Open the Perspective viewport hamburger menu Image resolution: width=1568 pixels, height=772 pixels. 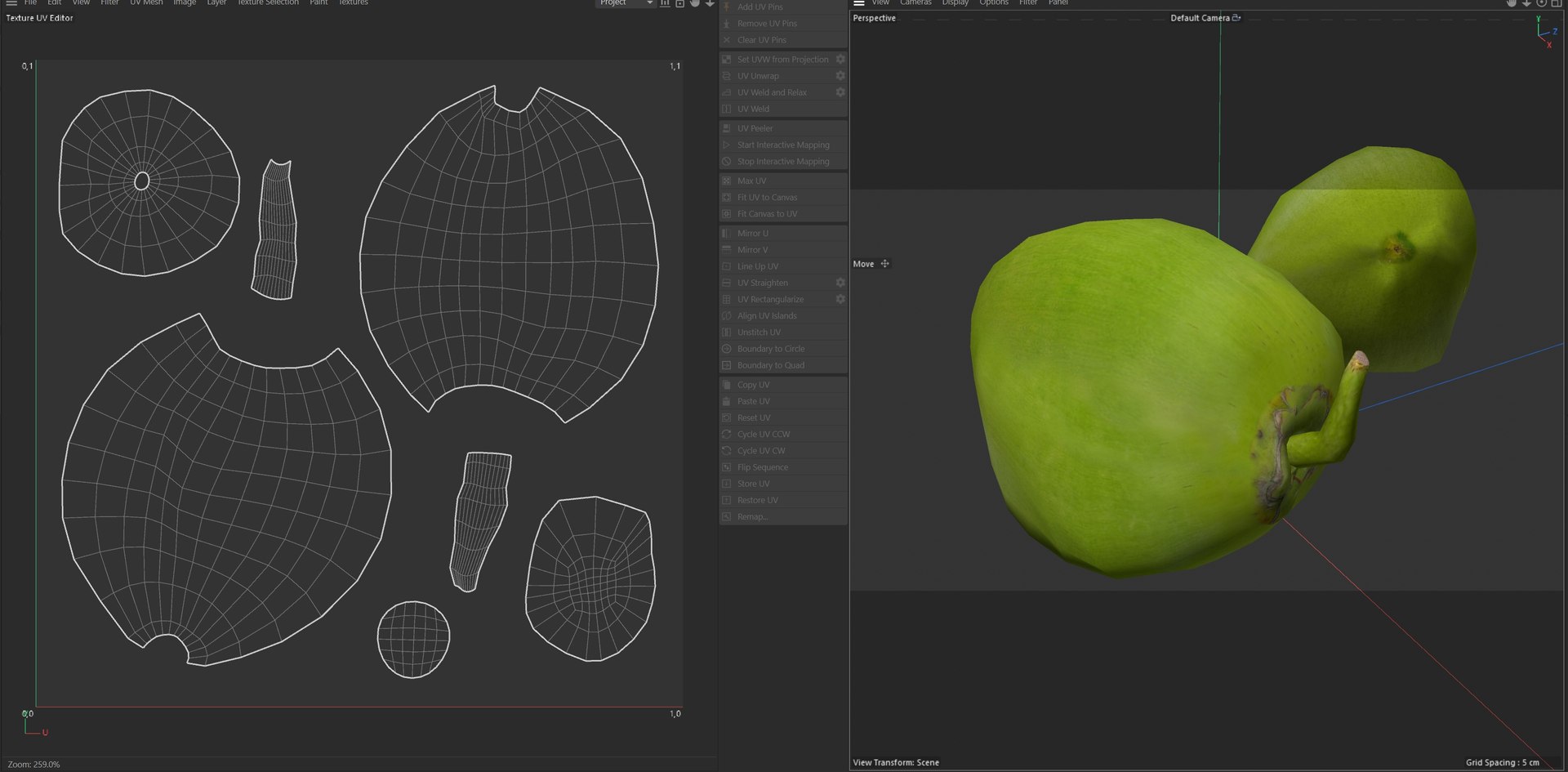pos(858,3)
